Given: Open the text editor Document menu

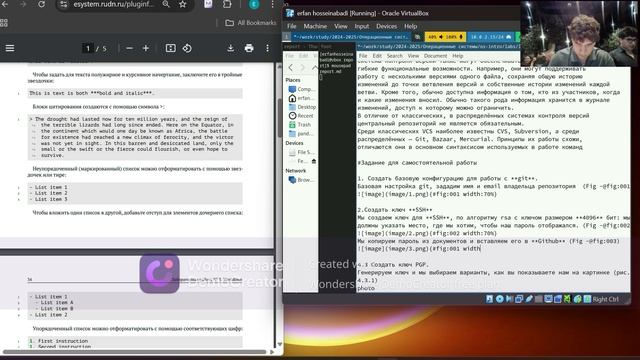Looking at the screenshot, I should 435,56.
